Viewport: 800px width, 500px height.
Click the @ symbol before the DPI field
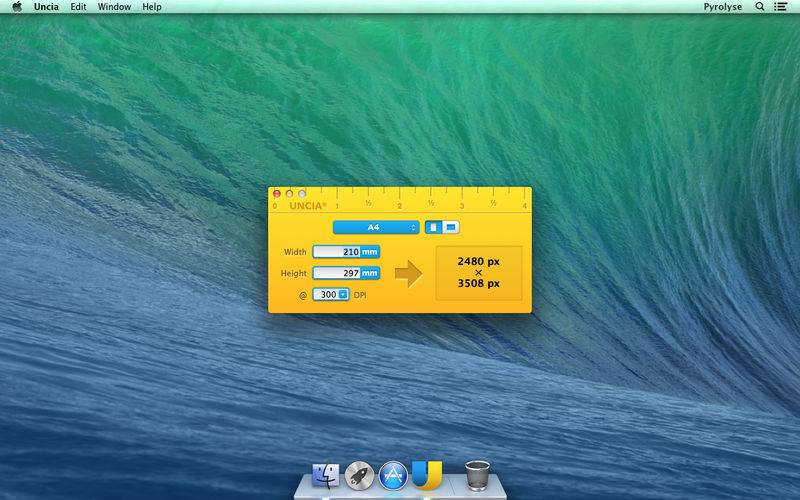(x=303, y=295)
